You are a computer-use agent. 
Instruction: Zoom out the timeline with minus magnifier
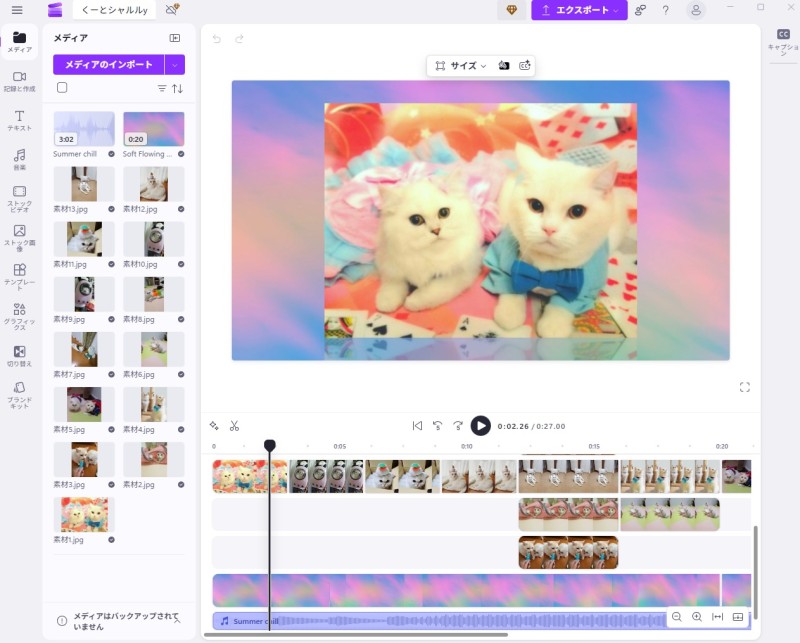pyautogui.click(x=677, y=617)
